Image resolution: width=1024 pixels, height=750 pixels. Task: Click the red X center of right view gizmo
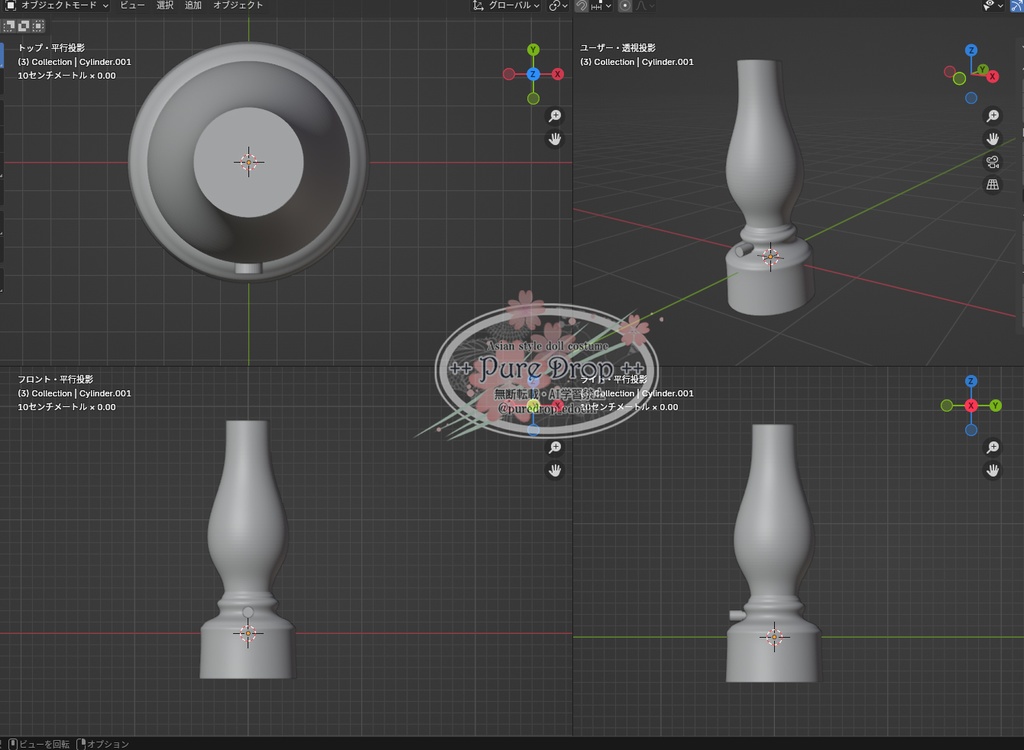(971, 406)
